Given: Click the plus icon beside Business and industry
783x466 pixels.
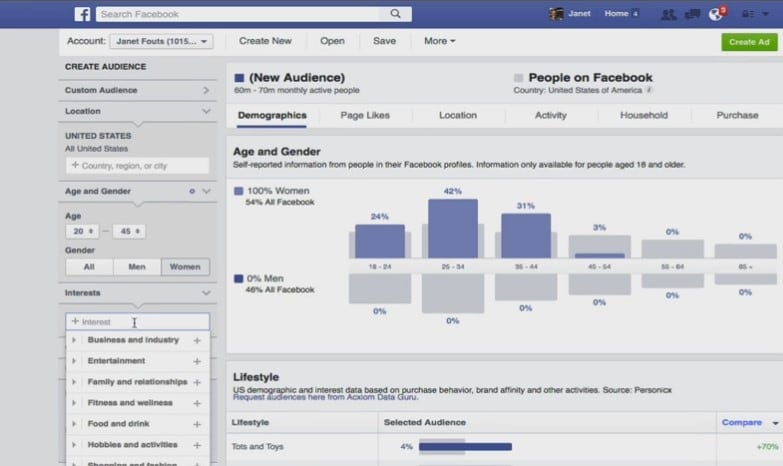Looking at the screenshot, I should pos(197,340).
